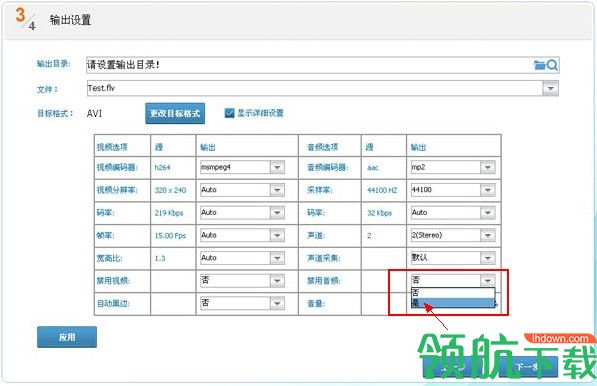Open the audio bitrate Auto dropdown
Screen dimensions: 597x386
click(x=488, y=212)
